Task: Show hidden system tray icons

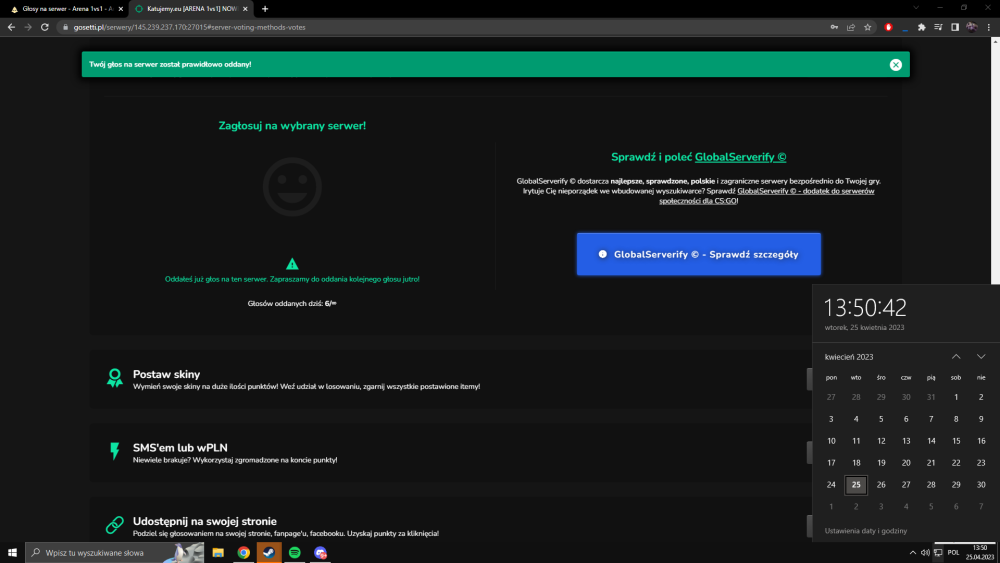Action: pos(913,552)
